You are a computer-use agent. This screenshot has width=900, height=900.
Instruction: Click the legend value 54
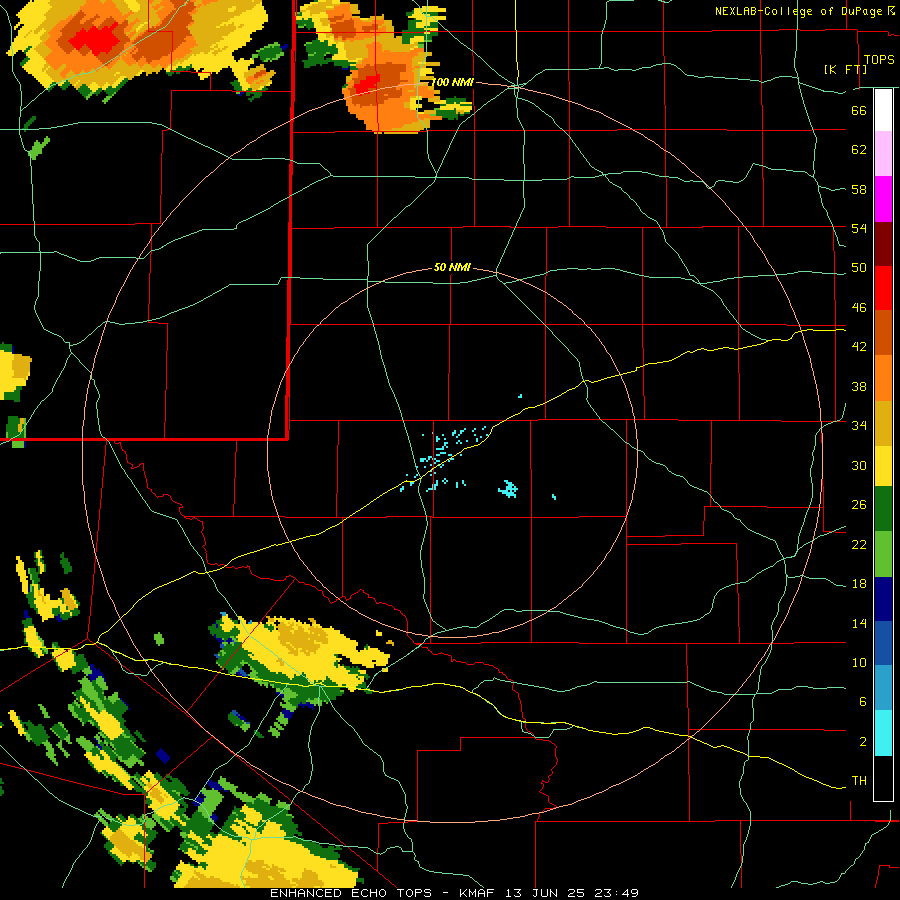pyautogui.click(x=859, y=228)
